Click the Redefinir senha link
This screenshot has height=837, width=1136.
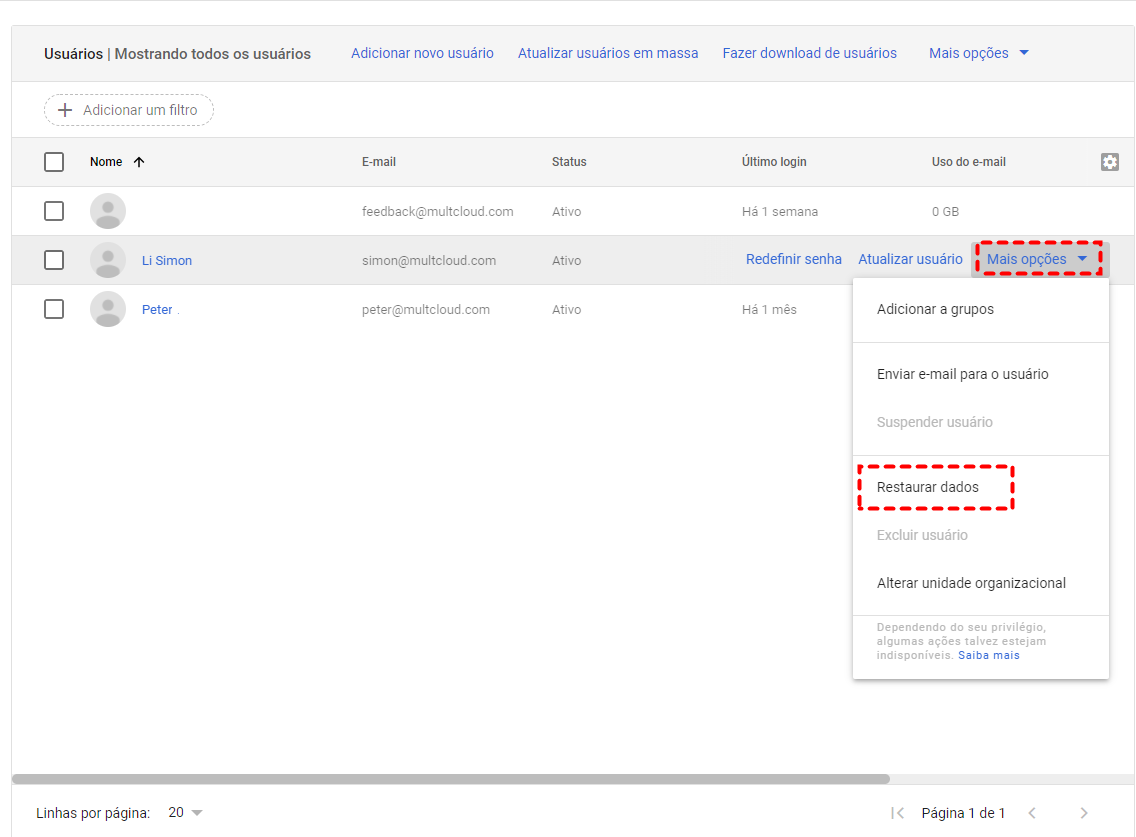coord(794,259)
